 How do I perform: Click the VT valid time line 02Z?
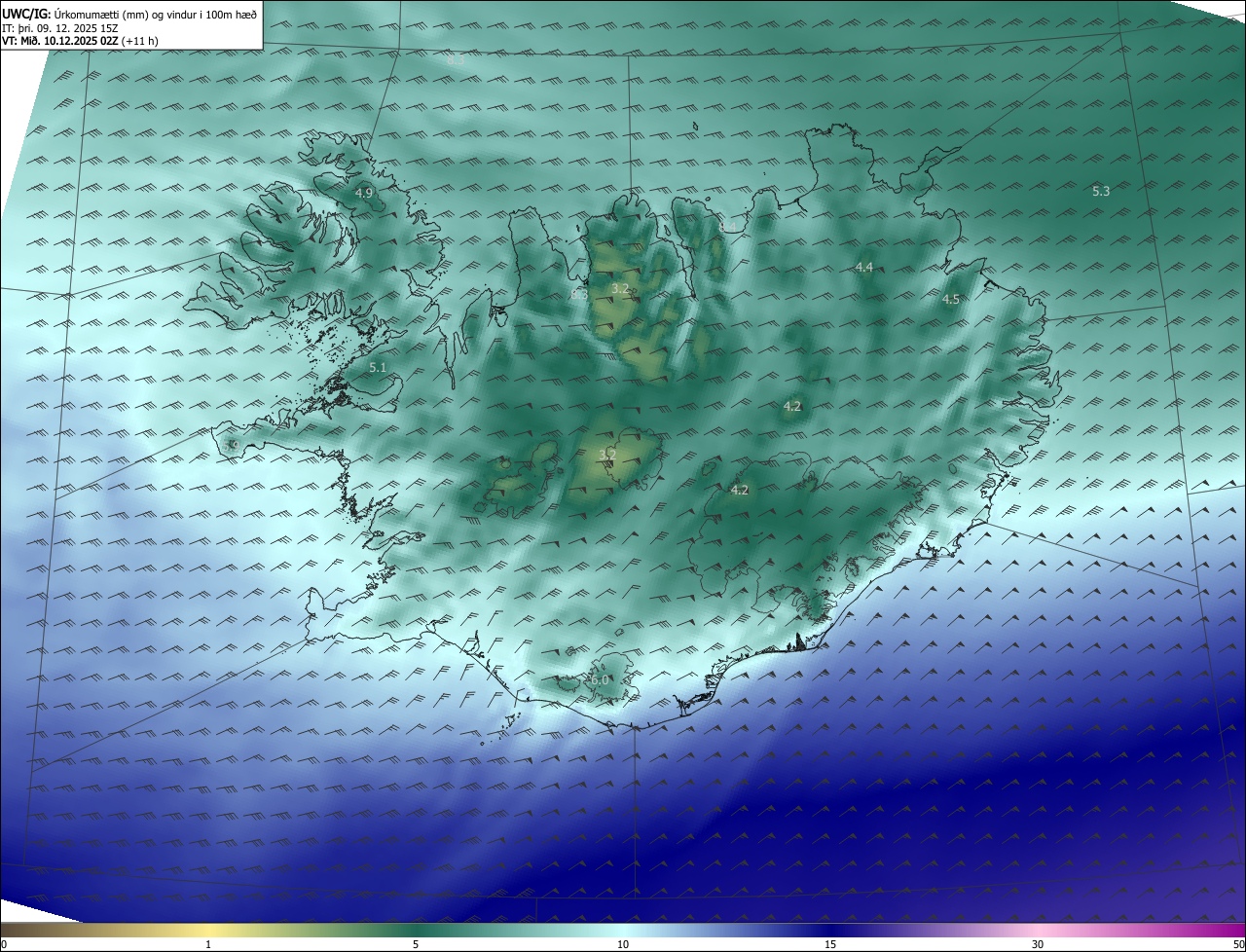[81, 41]
